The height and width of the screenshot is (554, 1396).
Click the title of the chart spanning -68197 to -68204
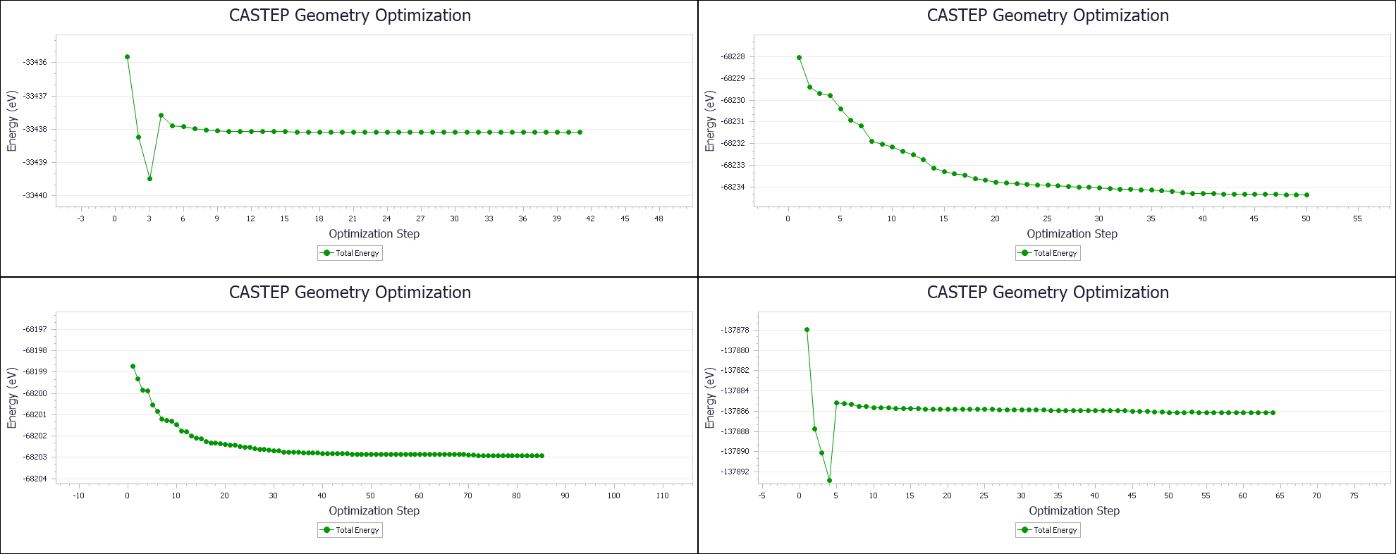pos(350,293)
